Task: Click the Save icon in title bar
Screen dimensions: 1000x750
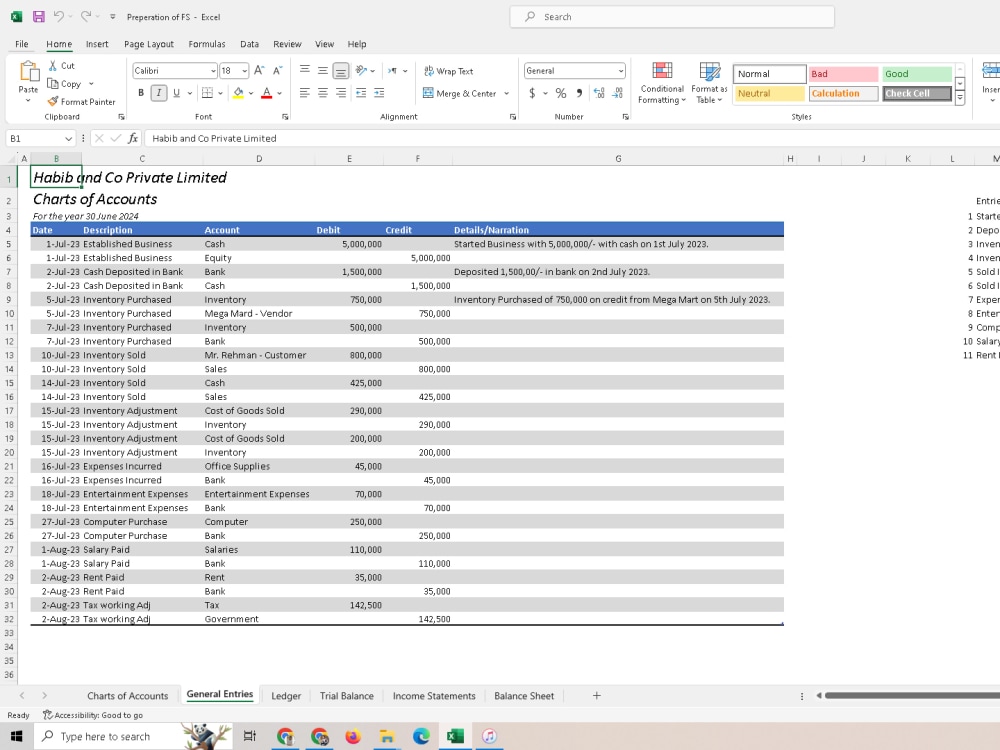Action: pyautogui.click(x=38, y=17)
